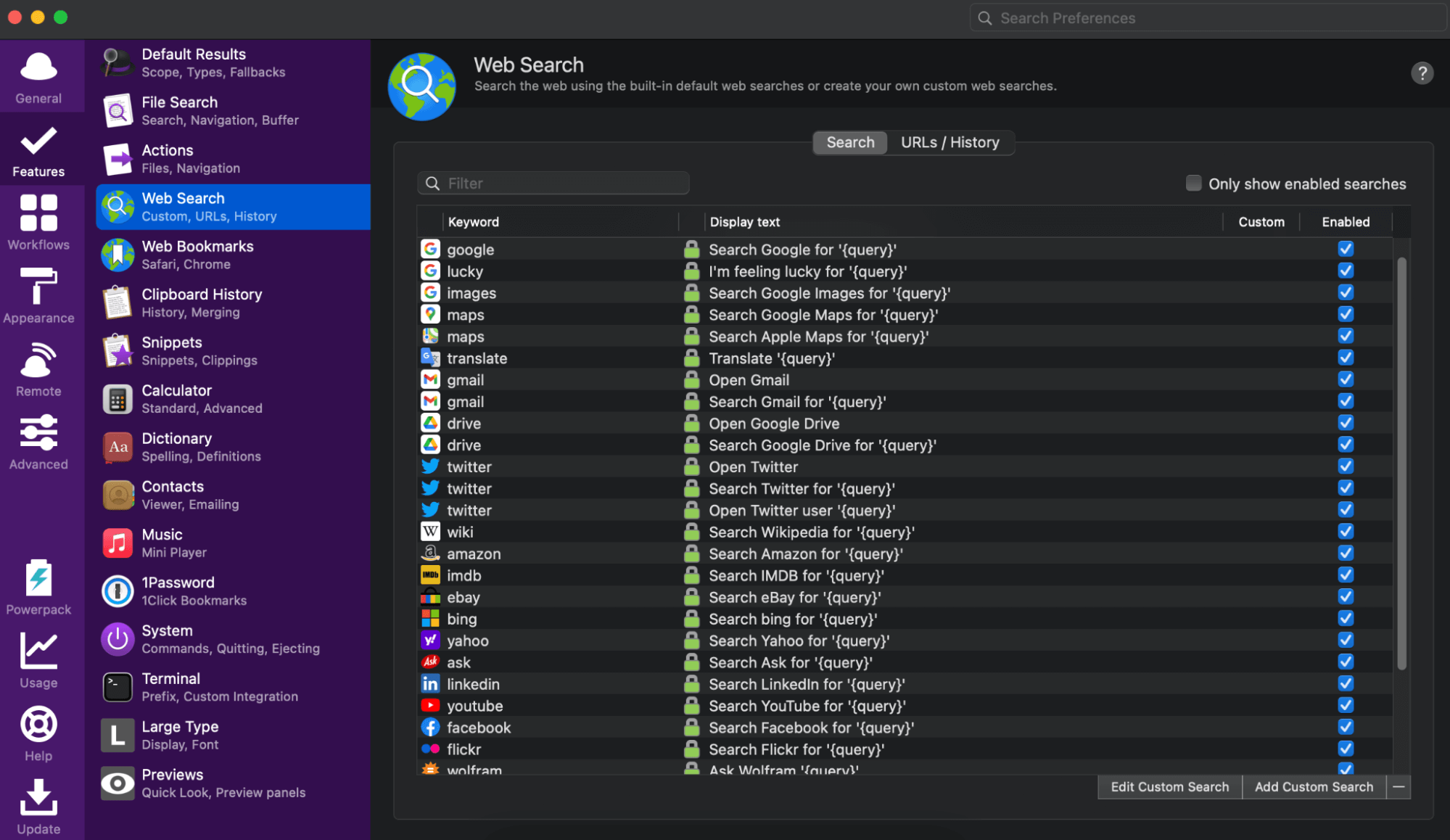
Task: Open the Features section tab
Action: tap(38, 150)
